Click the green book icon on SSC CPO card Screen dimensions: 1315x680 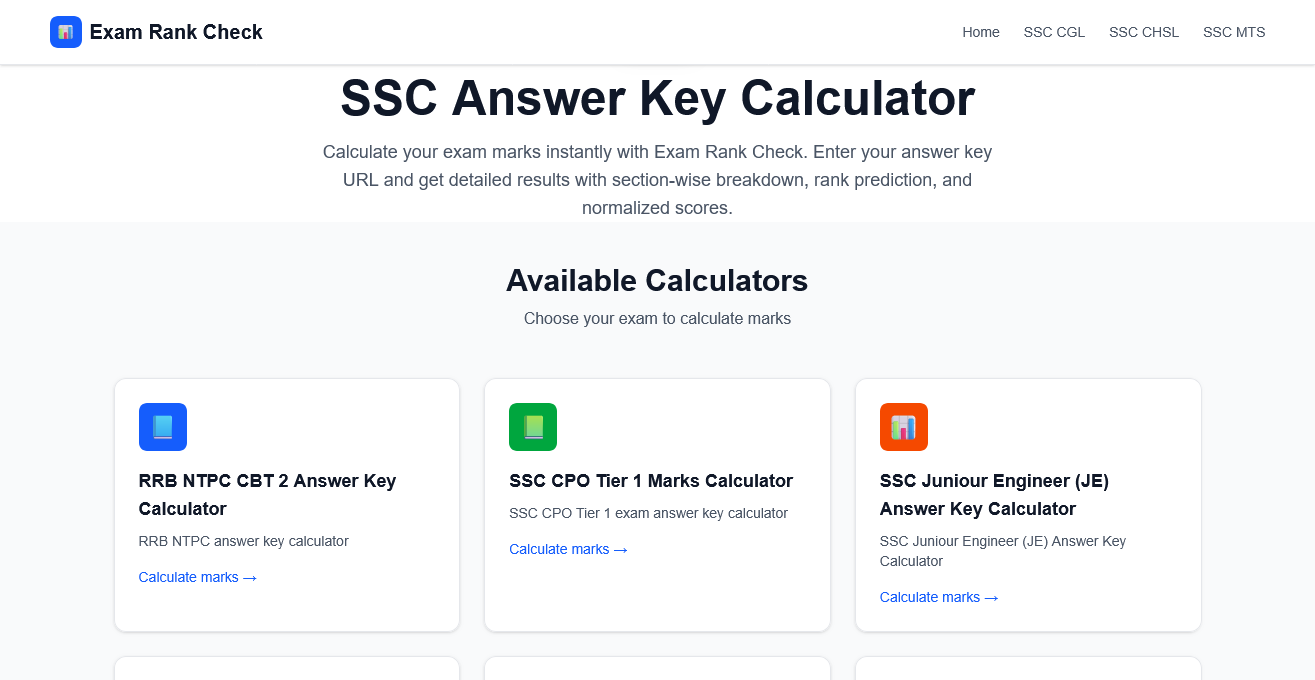pyautogui.click(x=533, y=427)
